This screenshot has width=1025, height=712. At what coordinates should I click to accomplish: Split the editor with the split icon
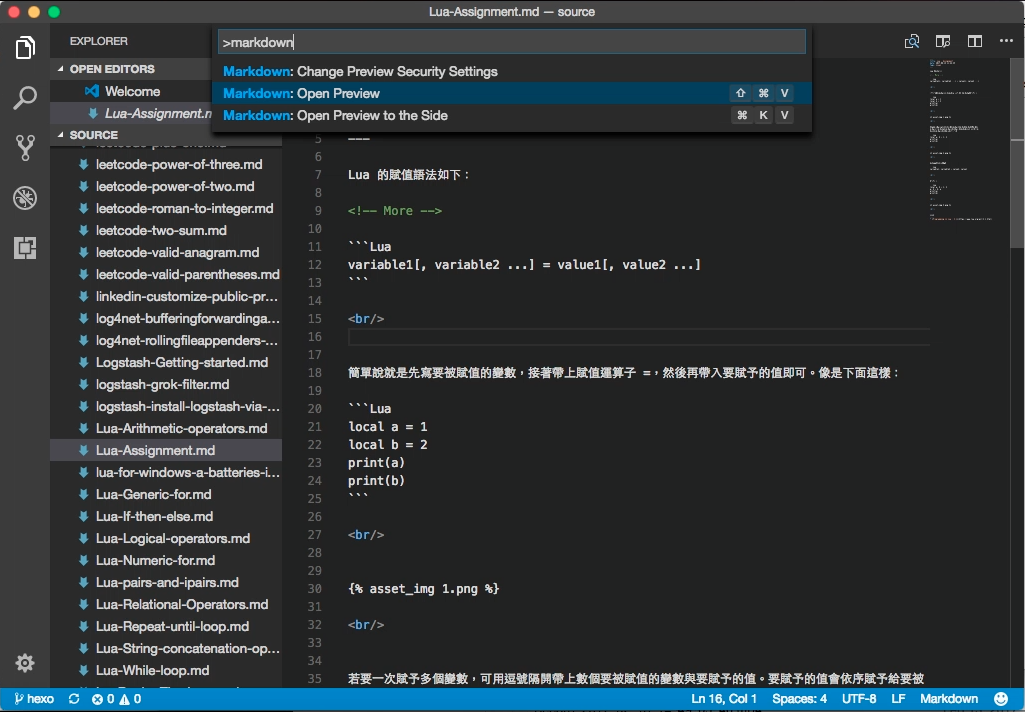(x=975, y=42)
